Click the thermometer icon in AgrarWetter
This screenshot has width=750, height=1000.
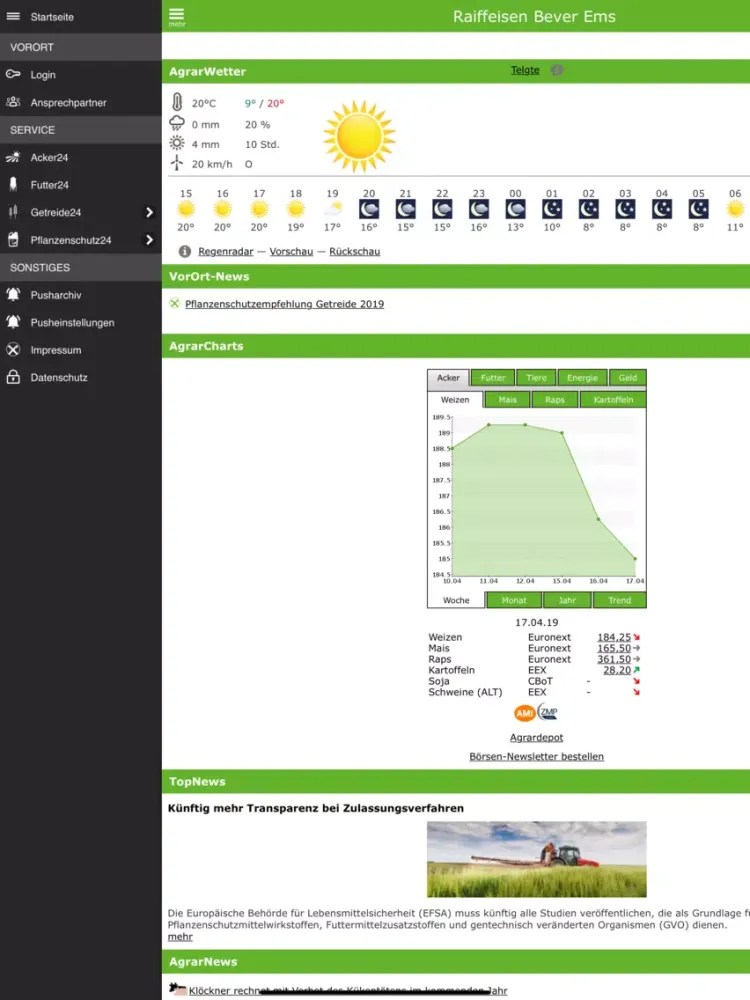coord(177,102)
